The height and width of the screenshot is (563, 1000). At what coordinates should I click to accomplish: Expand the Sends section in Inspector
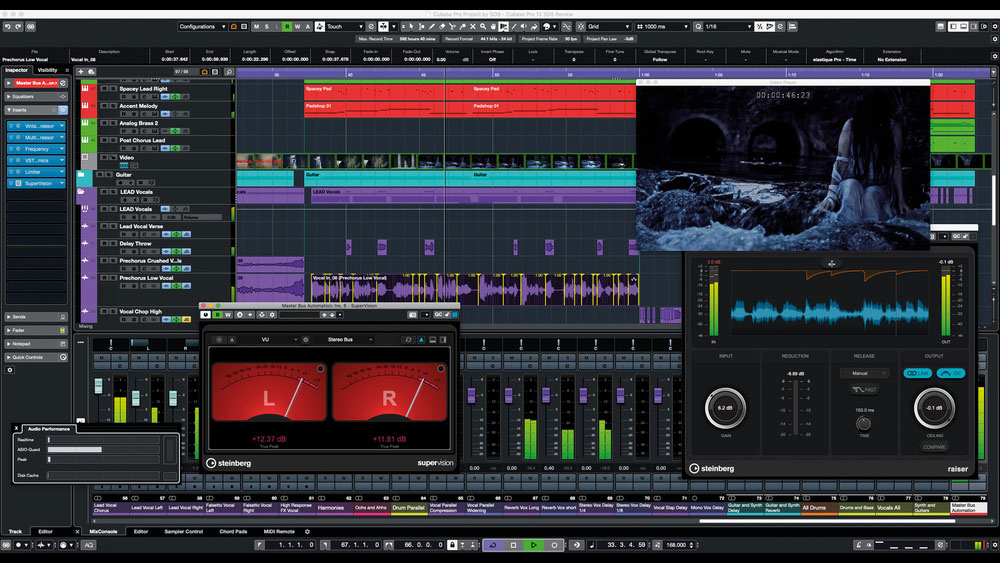point(36,317)
